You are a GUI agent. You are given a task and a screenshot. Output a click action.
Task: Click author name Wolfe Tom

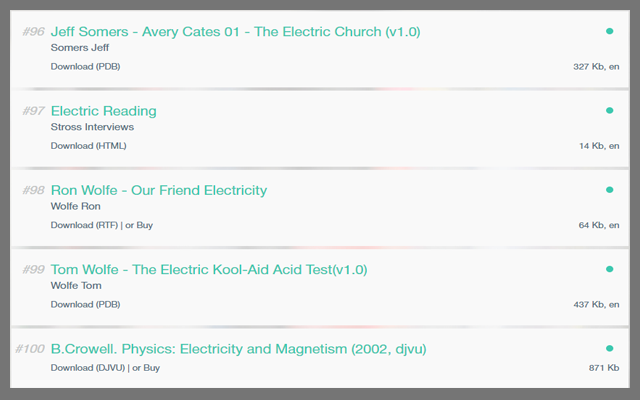click(74, 286)
